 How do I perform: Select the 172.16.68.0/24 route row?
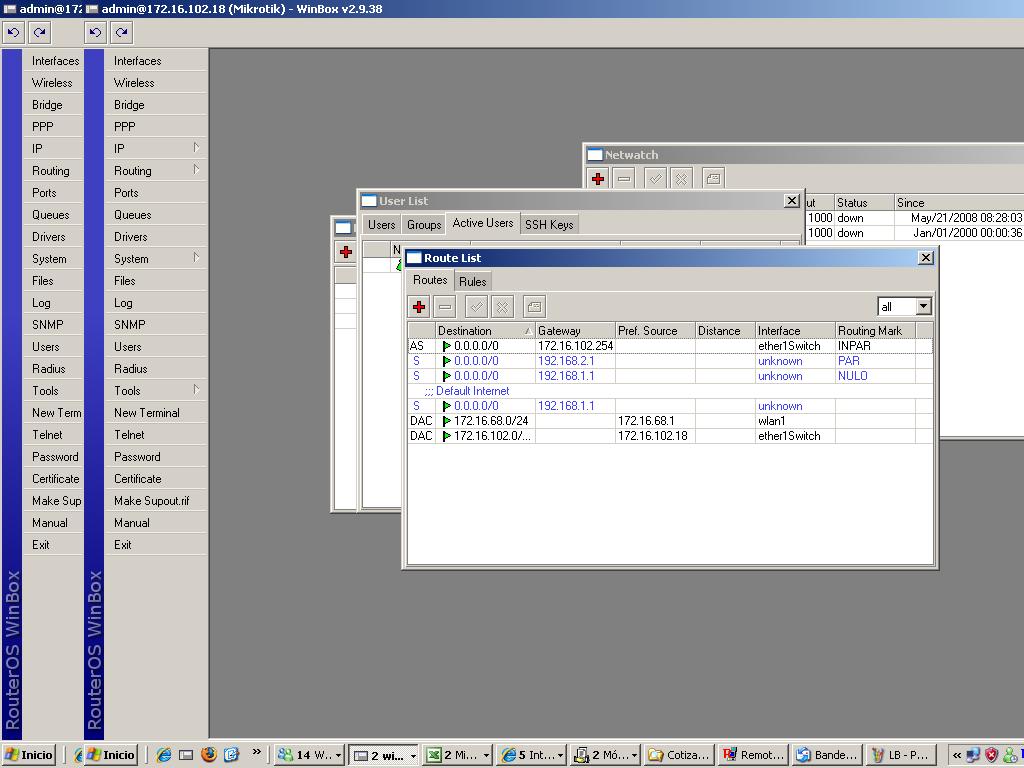tap(491, 421)
